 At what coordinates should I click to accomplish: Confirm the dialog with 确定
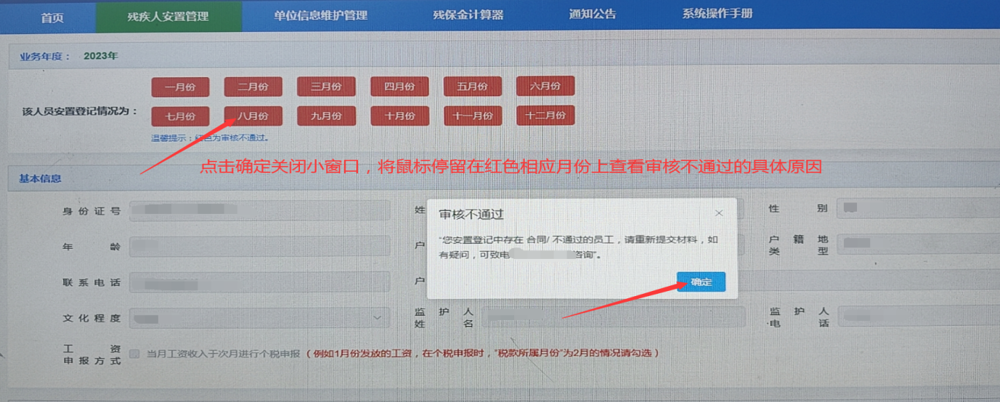701,281
